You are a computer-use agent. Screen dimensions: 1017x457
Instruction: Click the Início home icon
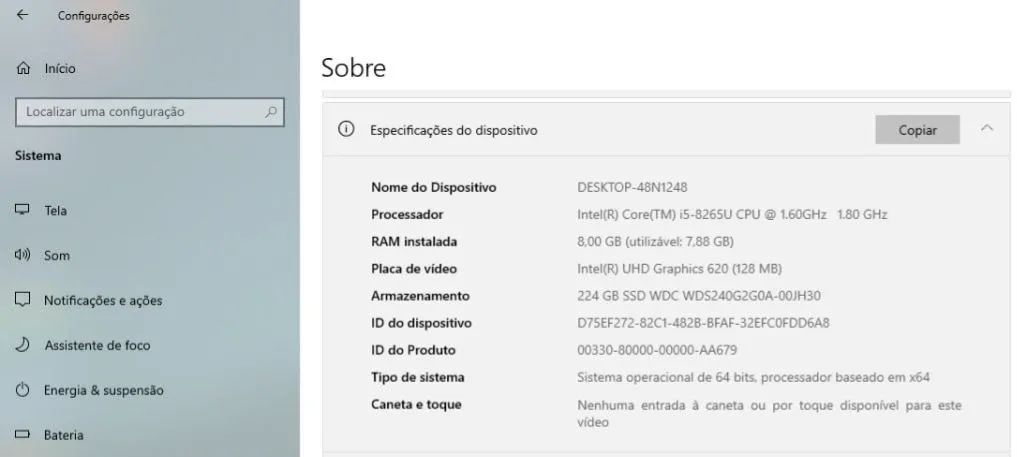[23, 68]
